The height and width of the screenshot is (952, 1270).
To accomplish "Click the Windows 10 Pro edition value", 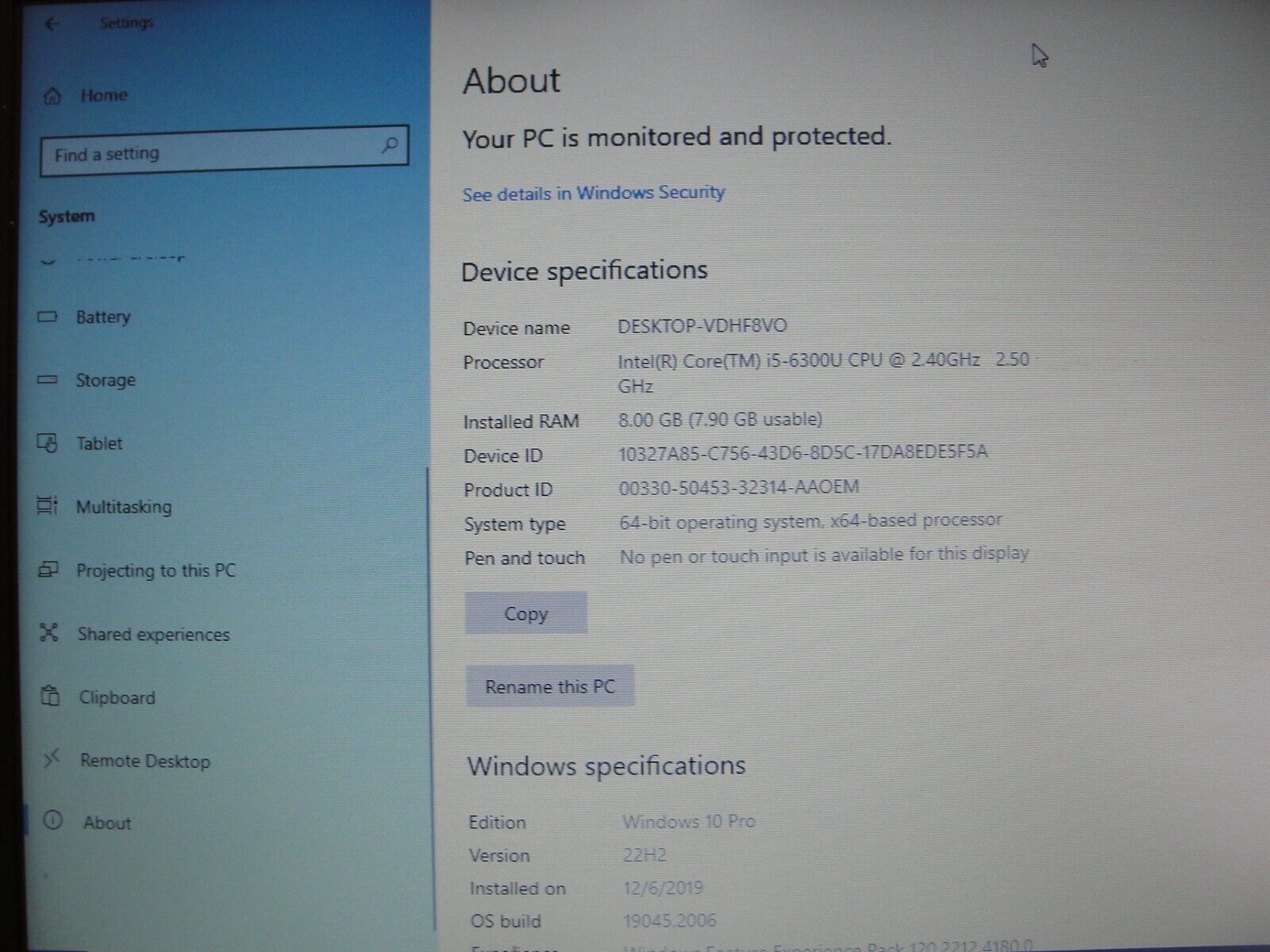I will 689,821.
